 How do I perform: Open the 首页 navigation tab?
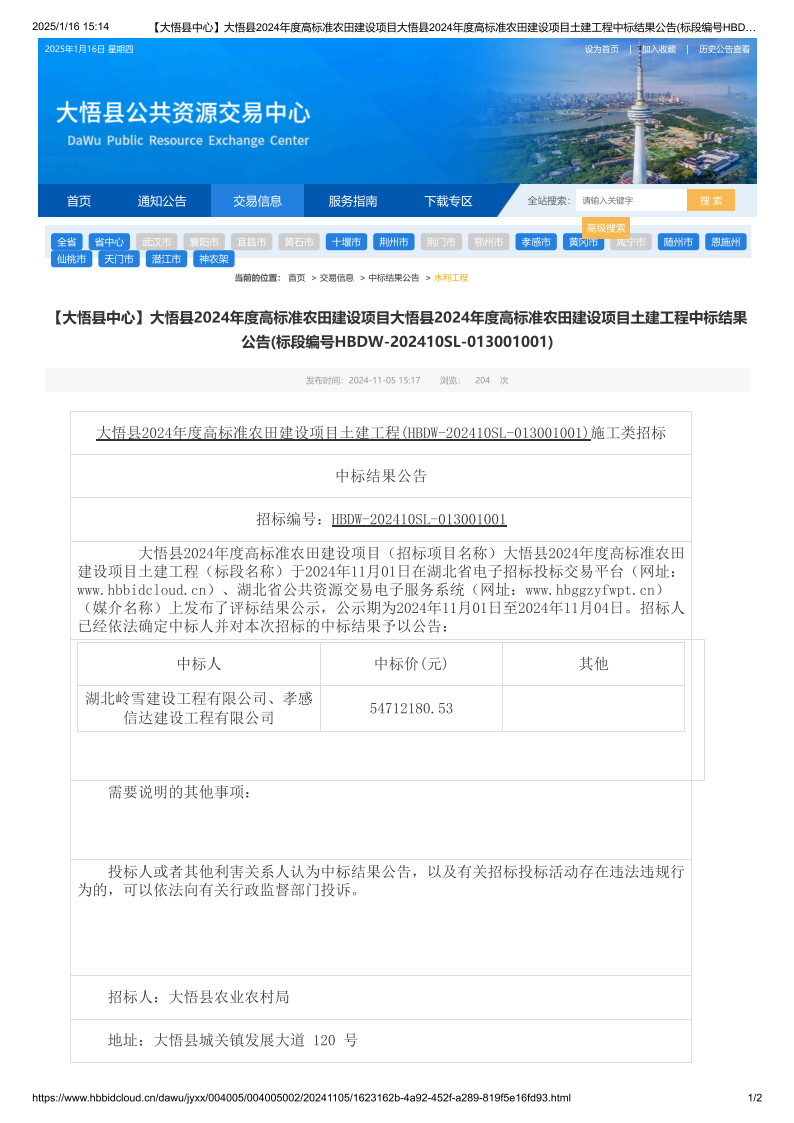pos(79,201)
